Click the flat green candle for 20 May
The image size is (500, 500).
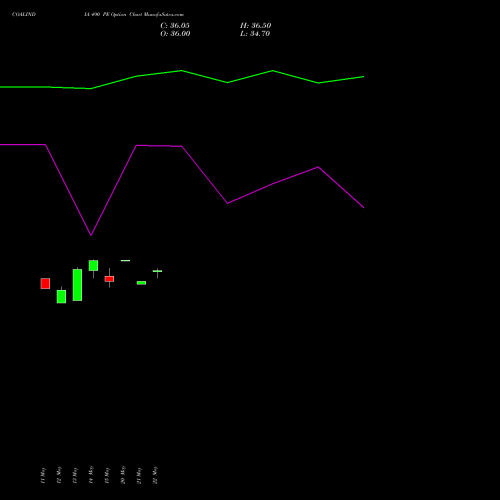point(125,260)
